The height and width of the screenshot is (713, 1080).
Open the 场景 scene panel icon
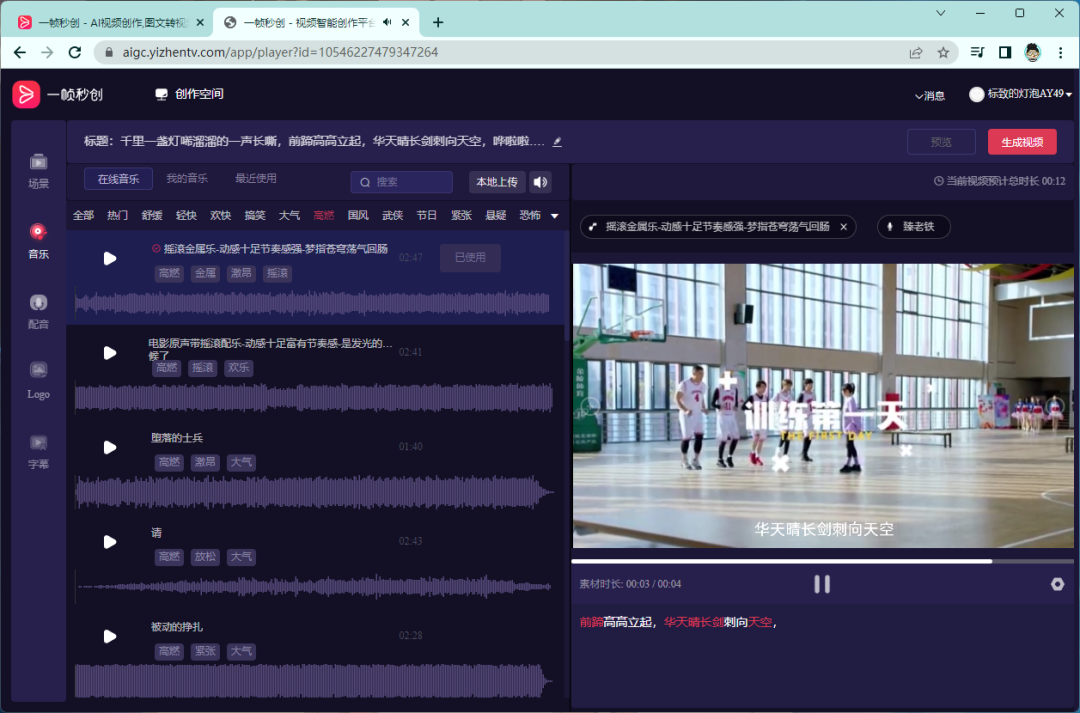click(x=38, y=161)
